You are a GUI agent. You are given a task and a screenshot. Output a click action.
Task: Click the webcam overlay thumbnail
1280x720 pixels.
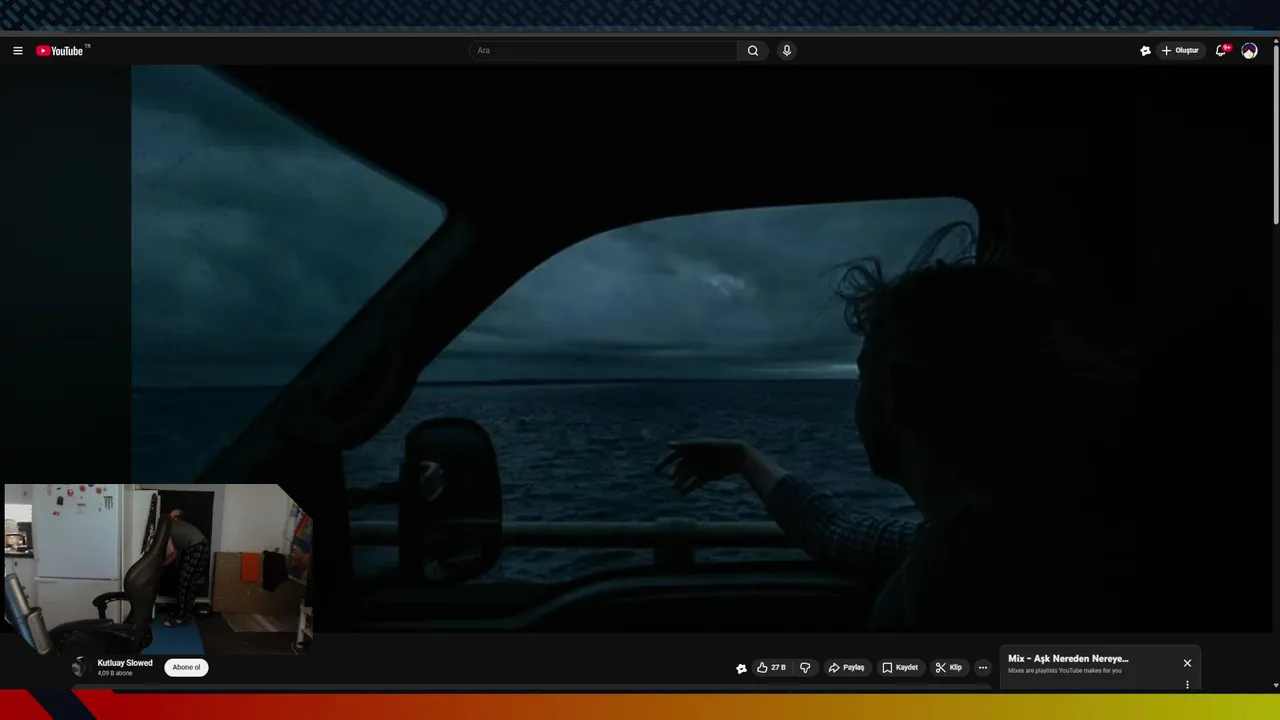coord(158,569)
